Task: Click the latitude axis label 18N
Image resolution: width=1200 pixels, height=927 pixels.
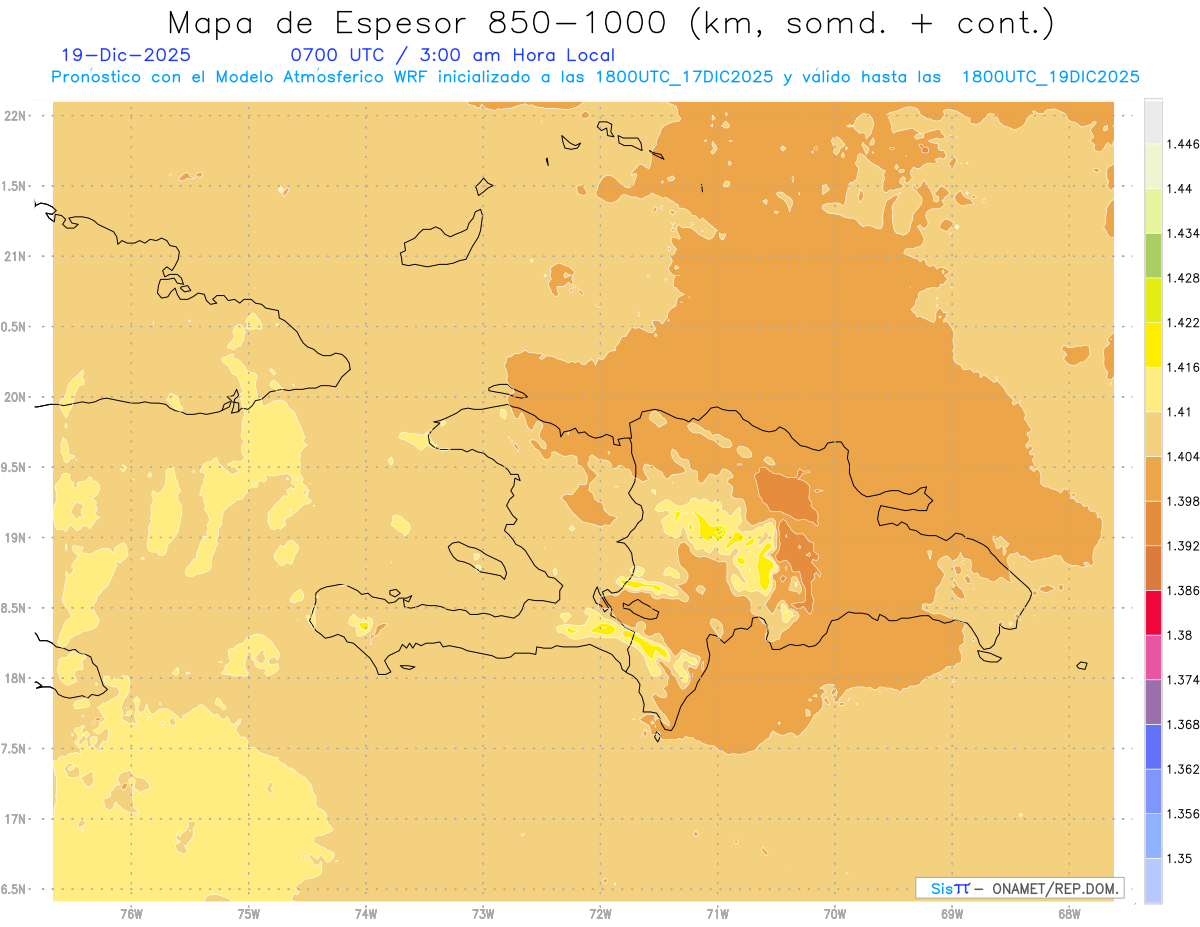Action: 15,679
